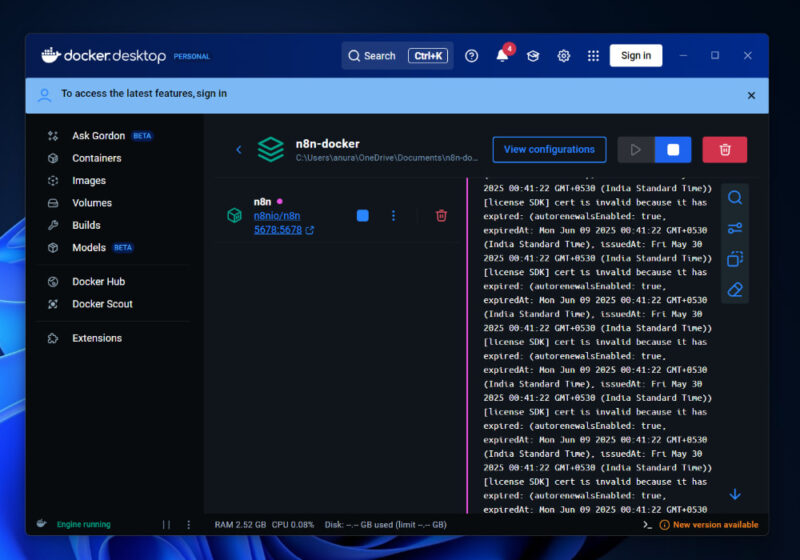This screenshot has width=800, height=560.
Task: Open the notifications bell icon
Action: [x=503, y=55]
